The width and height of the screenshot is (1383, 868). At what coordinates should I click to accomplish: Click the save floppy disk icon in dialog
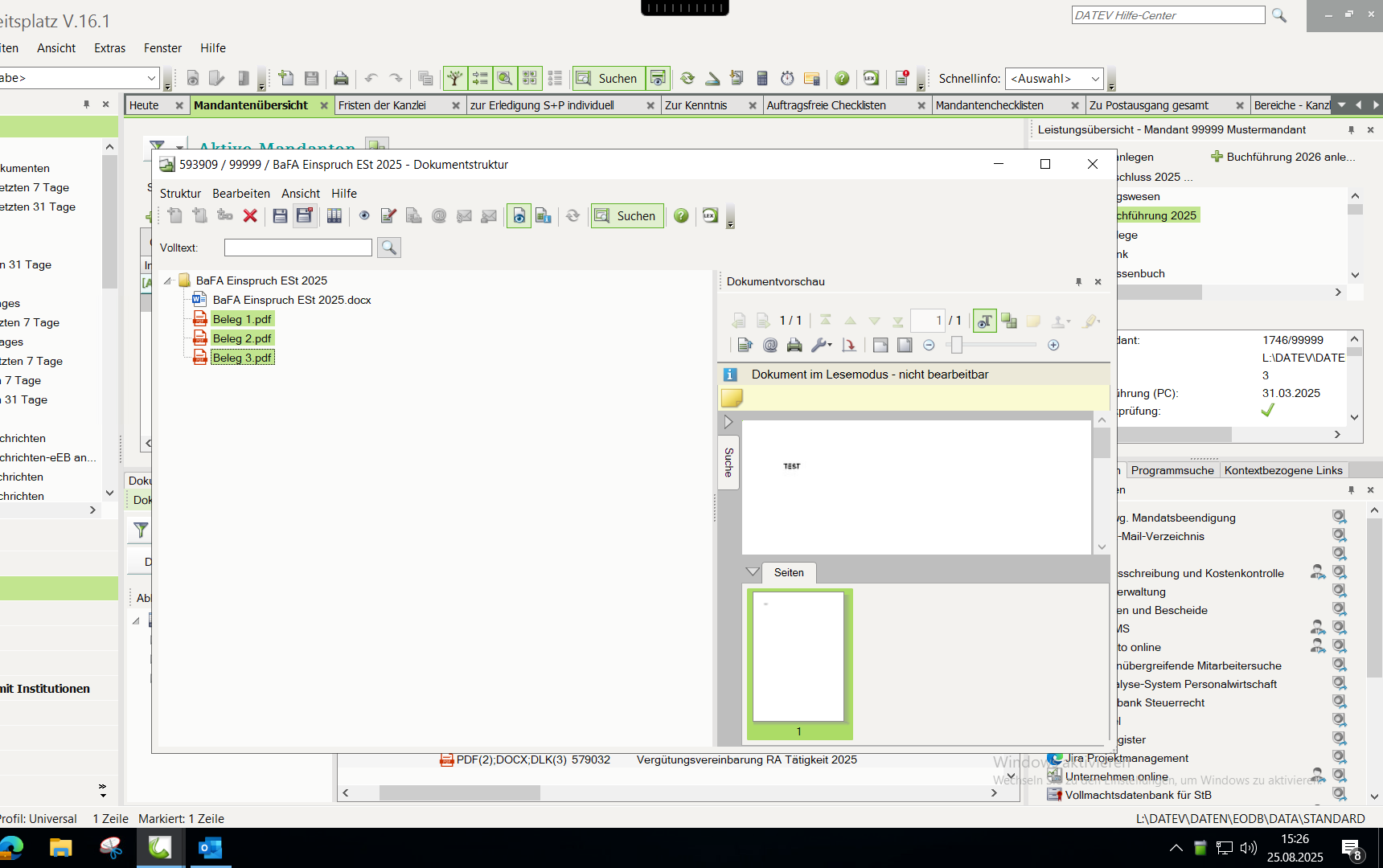click(280, 216)
